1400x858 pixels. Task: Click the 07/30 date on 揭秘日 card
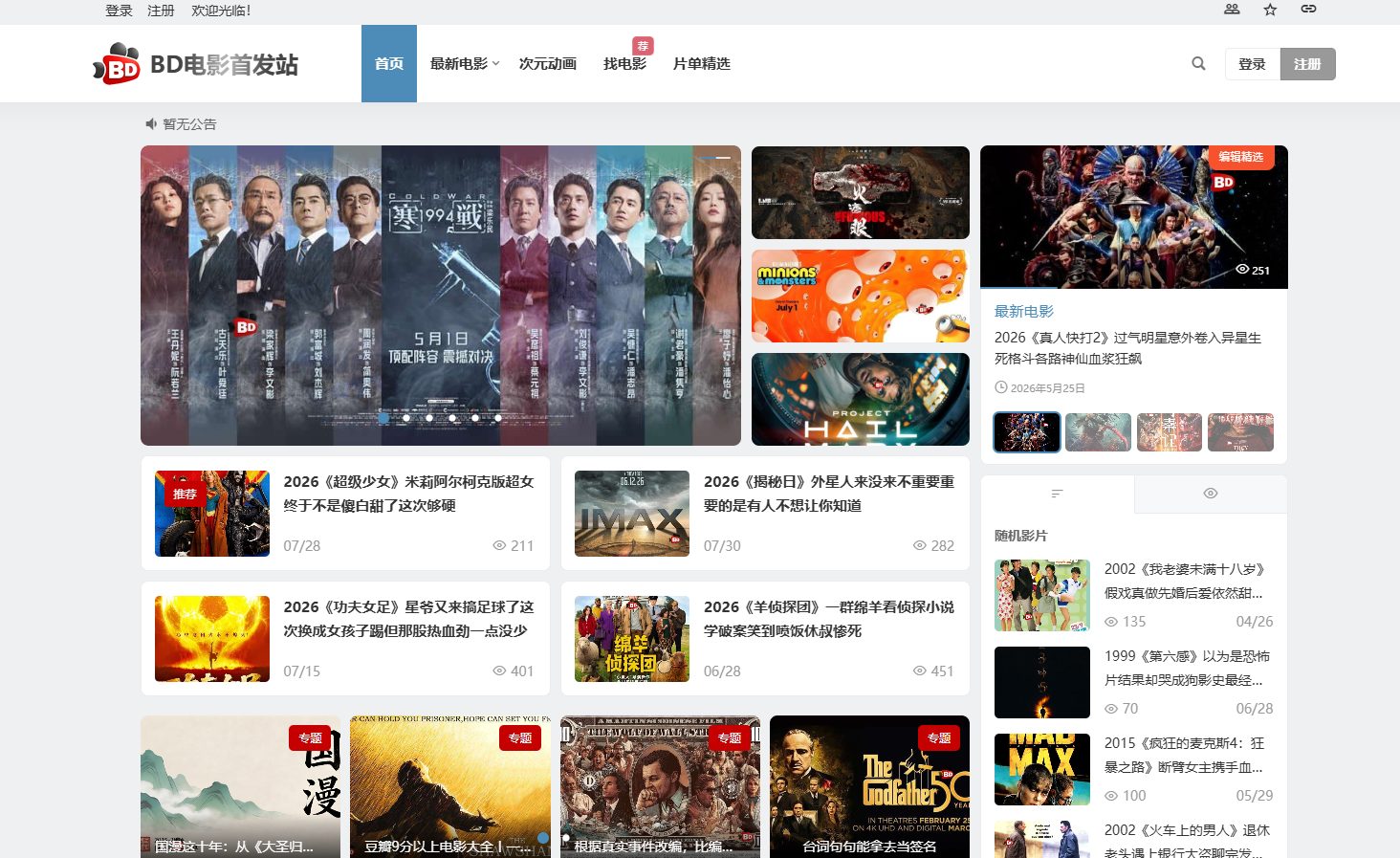[x=722, y=545]
